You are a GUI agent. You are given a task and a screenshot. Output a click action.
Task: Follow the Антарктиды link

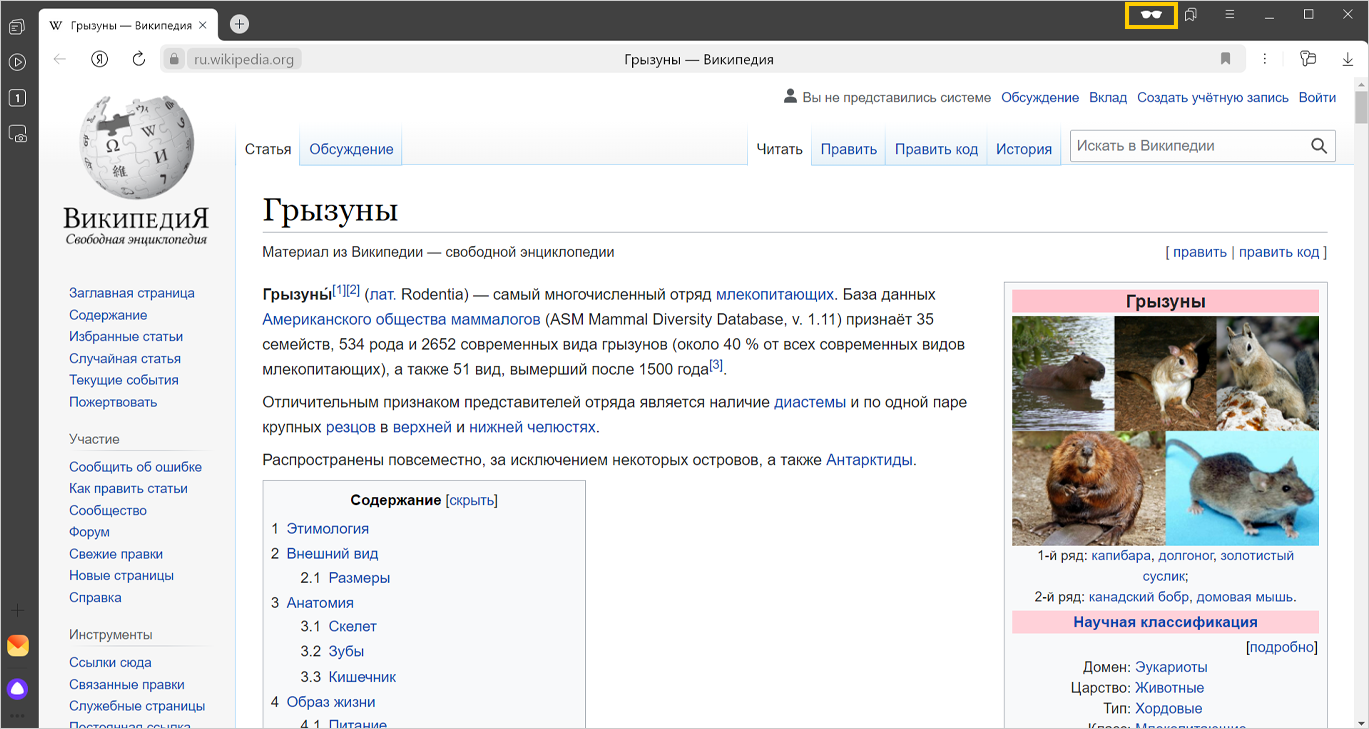click(869, 460)
